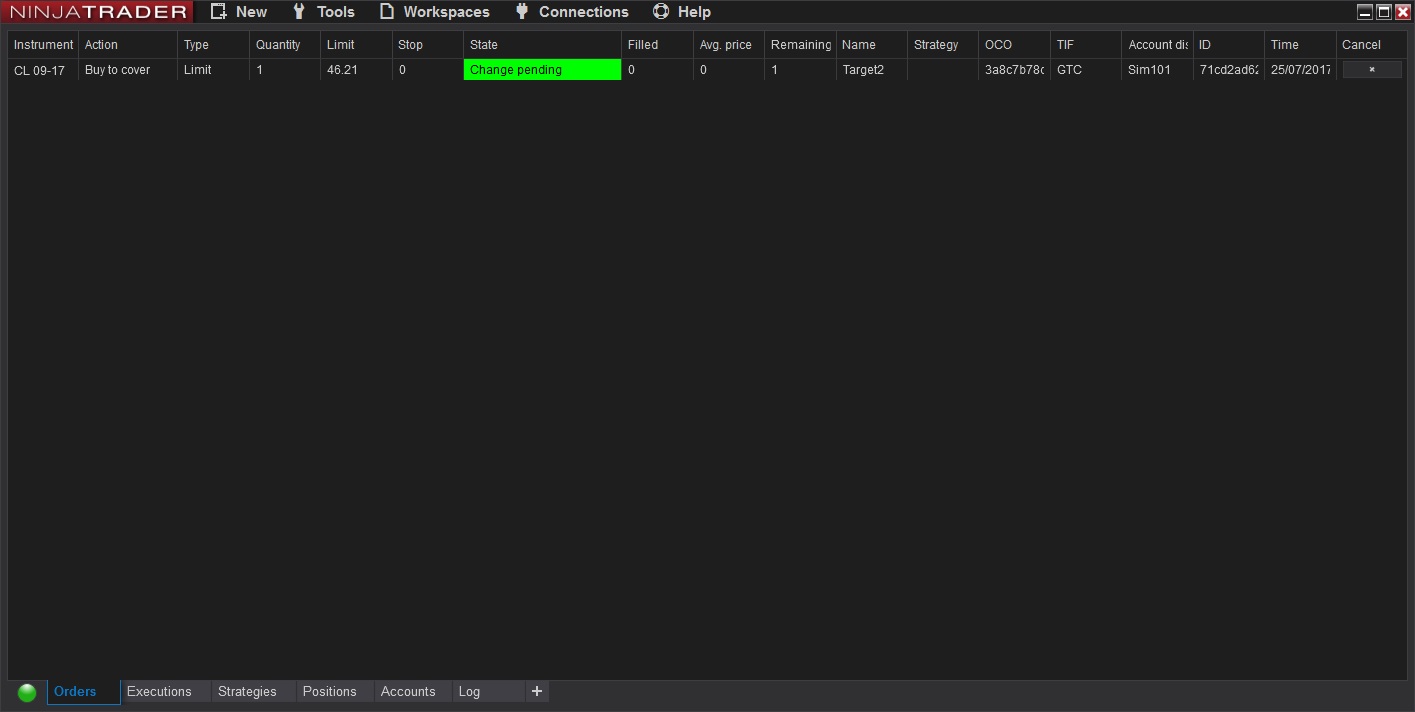Click the Cancel column header
1415x712 pixels.
(1371, 45)
